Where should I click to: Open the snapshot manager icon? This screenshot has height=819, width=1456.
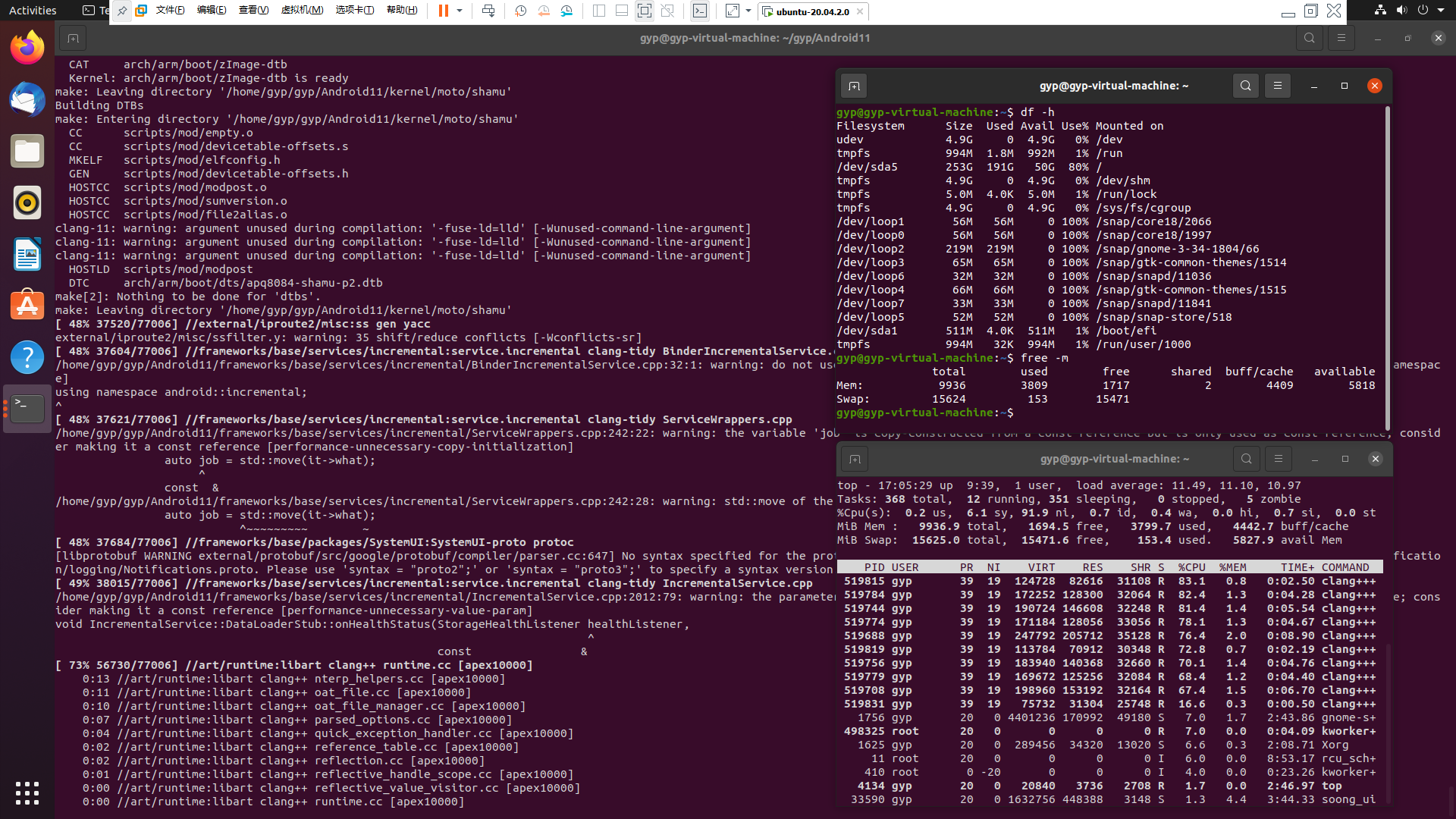[566, 11]
